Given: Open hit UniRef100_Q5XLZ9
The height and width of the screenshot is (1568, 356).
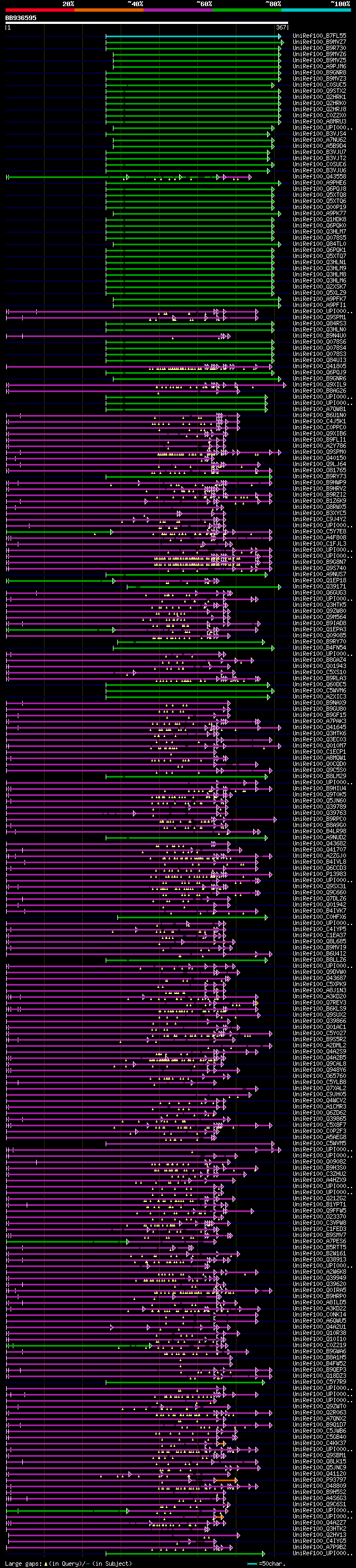Looking at the screenshot, I should pyautogui.click(x=319, y=293).
